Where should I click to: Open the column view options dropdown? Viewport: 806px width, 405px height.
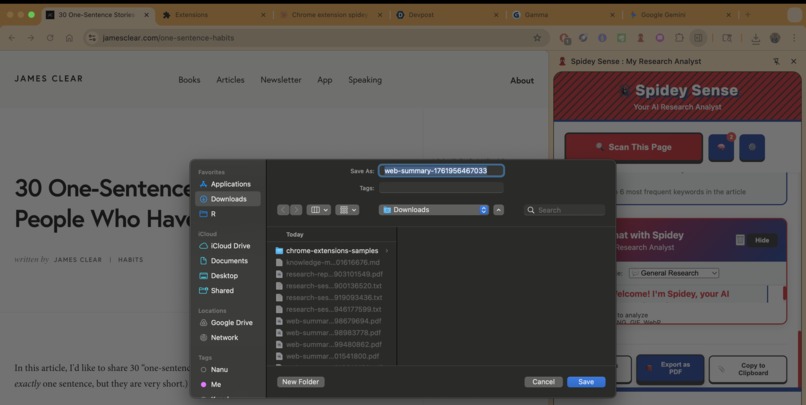[x=319, y=210]
